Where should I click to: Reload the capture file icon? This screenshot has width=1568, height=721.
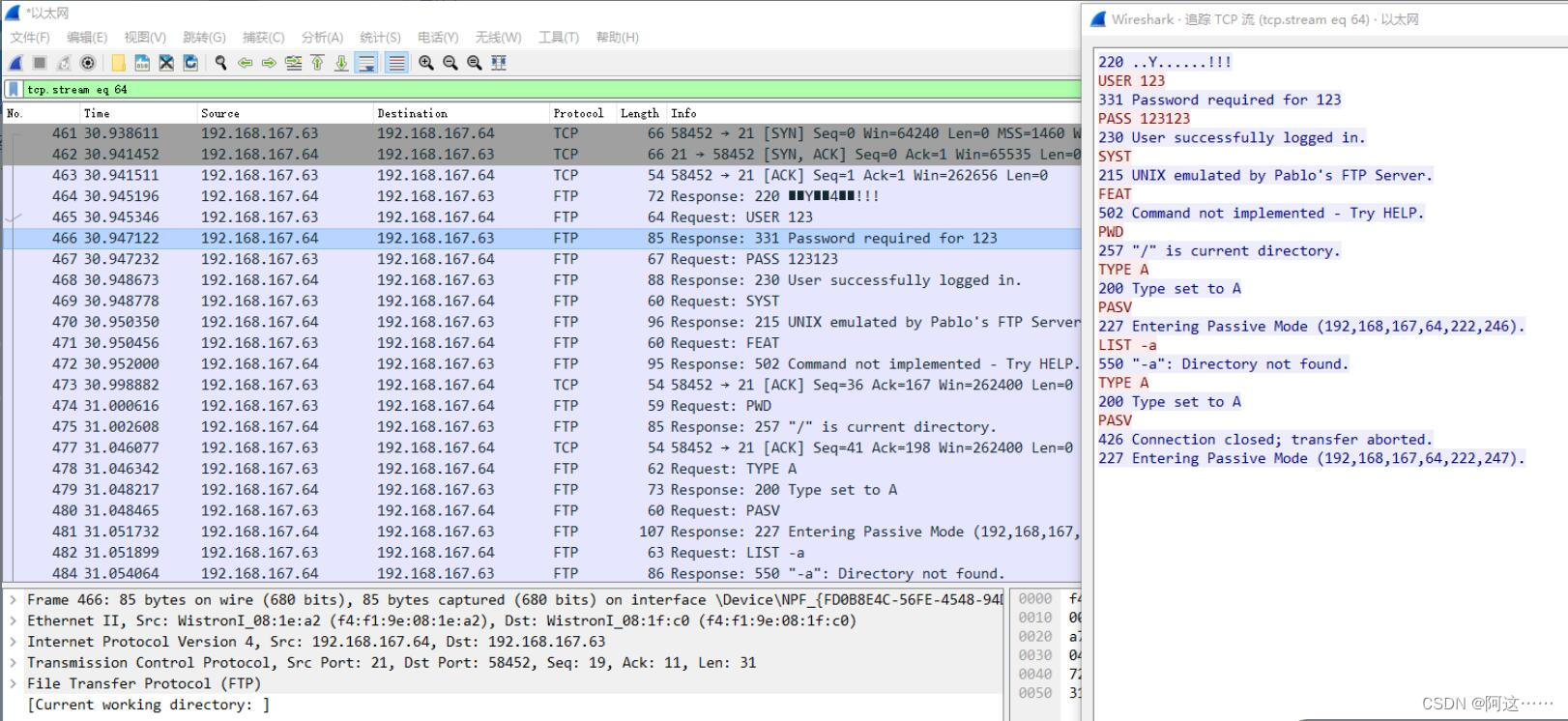coord(190,63)
